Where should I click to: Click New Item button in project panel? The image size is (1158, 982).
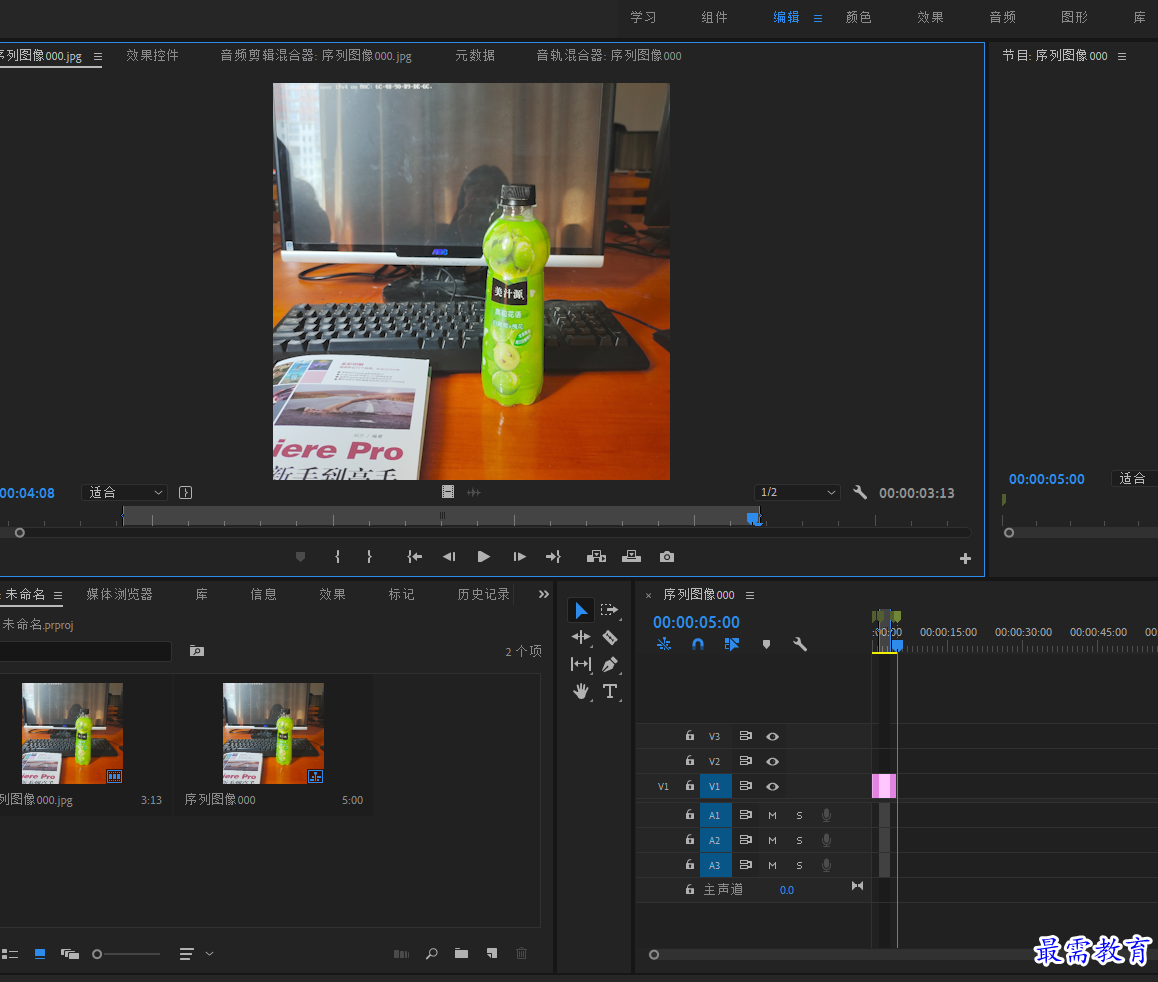click(x=492, y=953)
